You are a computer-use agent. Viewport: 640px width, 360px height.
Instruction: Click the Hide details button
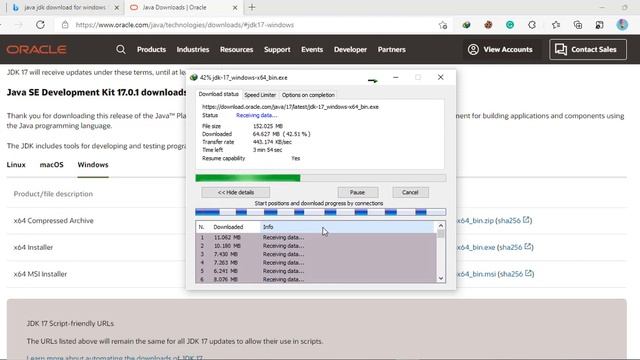236,192
